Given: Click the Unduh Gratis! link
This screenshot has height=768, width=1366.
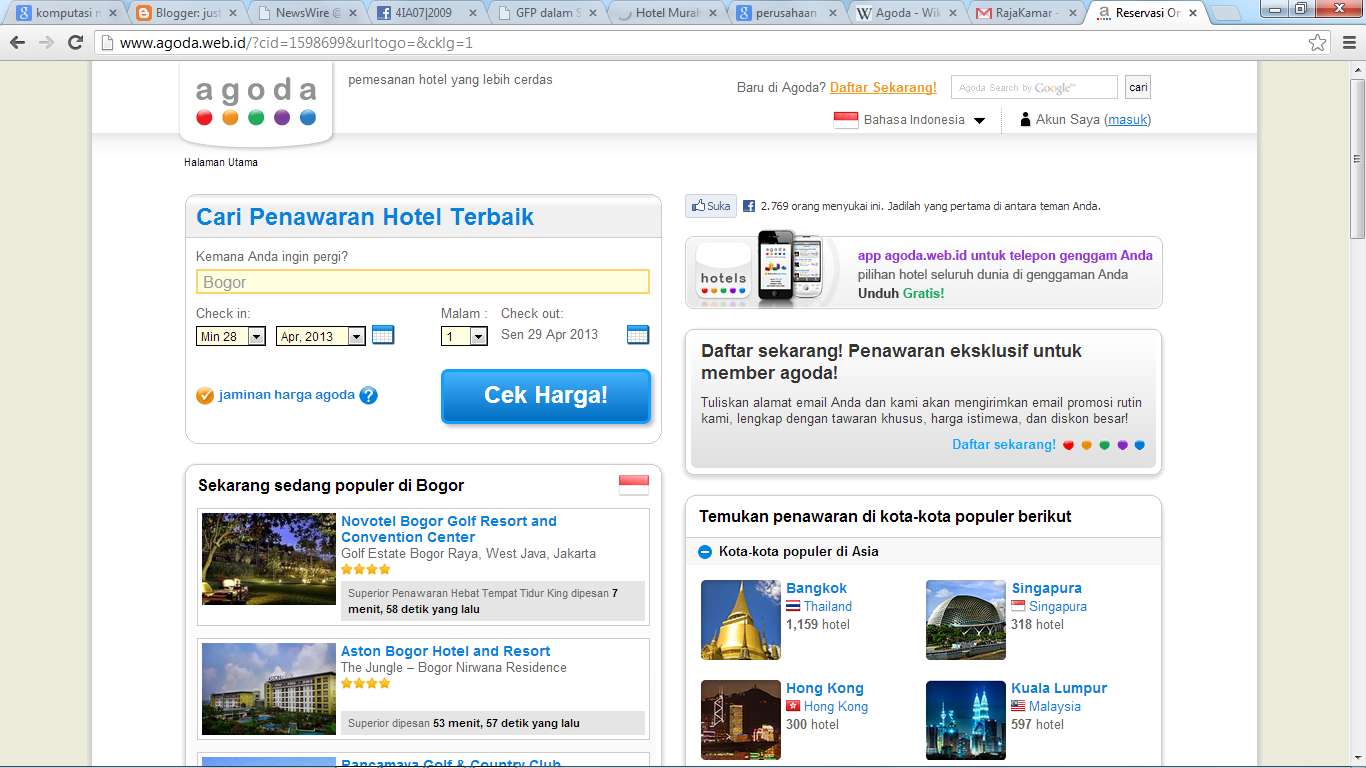Looking at the screenshot, I should 901,294.
